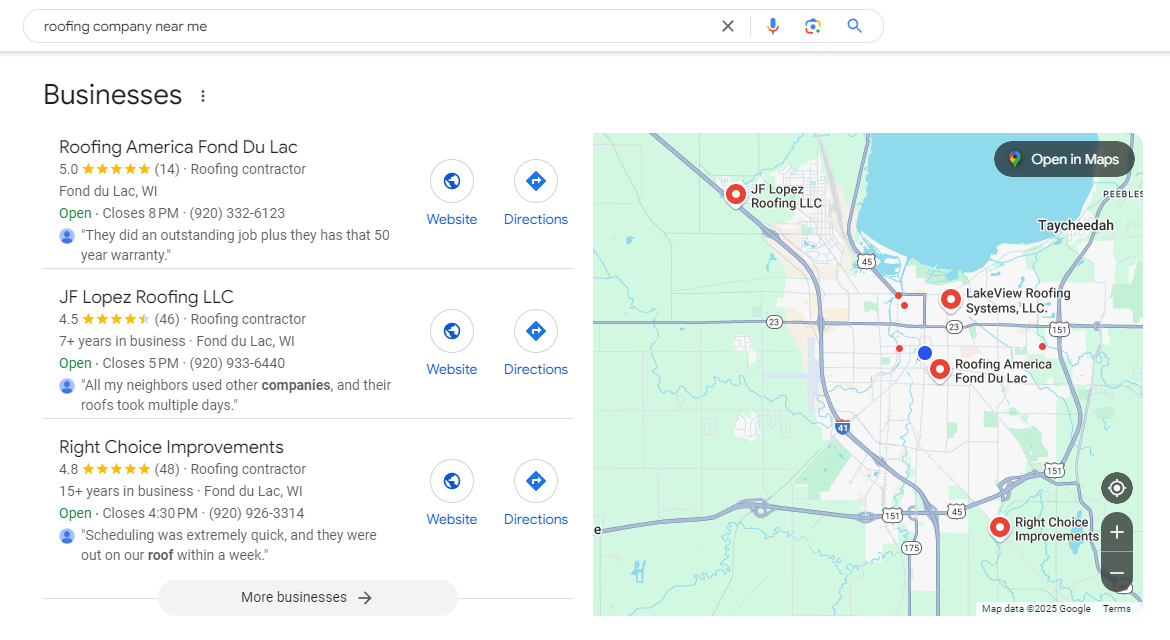The image size is (1170, 640).
Task: Get directions to Roofing America Fond Du Lac
Action: (x=536, y=181)
